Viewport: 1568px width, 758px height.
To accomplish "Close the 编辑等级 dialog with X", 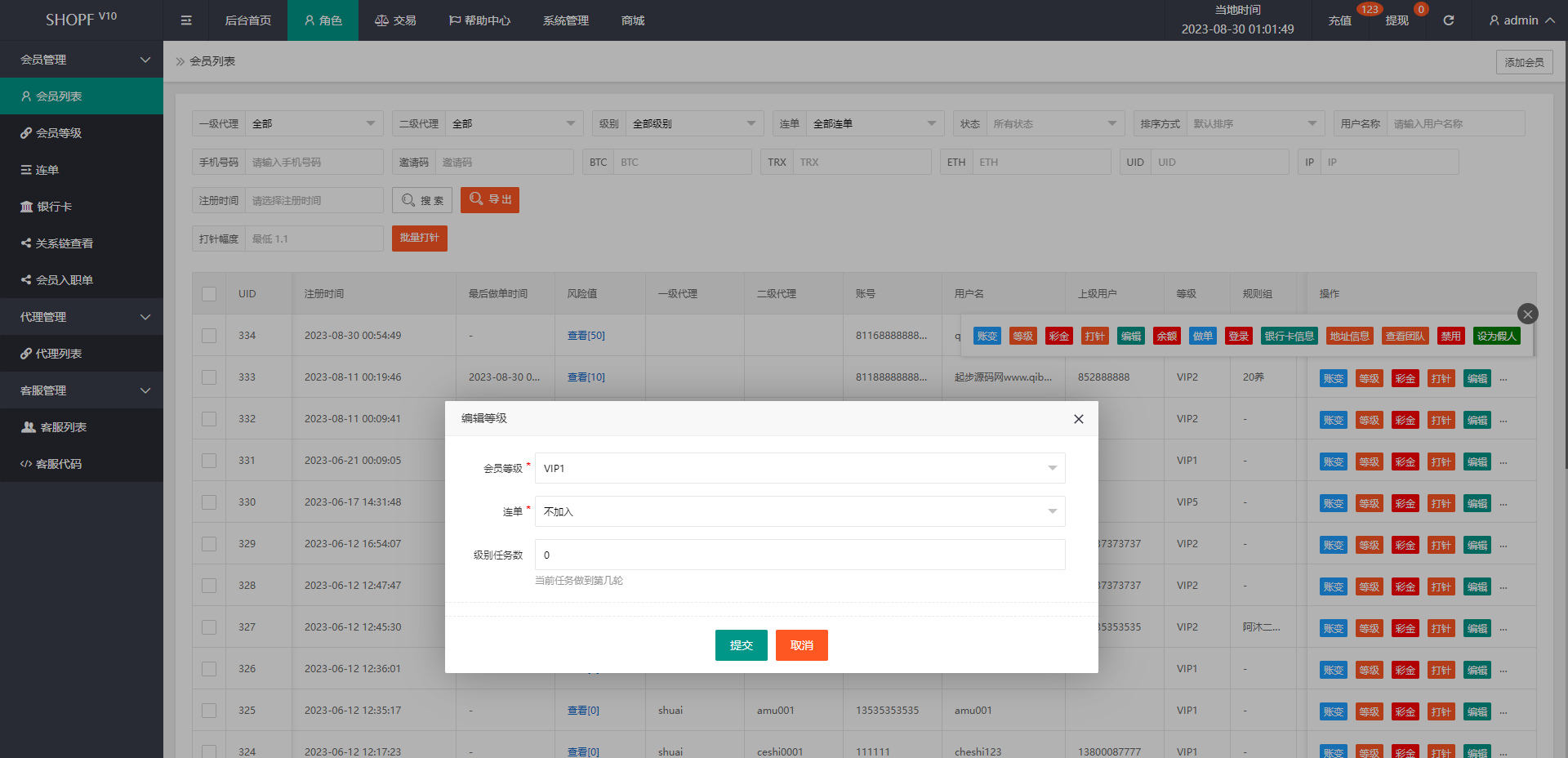I will [1078, 419].
